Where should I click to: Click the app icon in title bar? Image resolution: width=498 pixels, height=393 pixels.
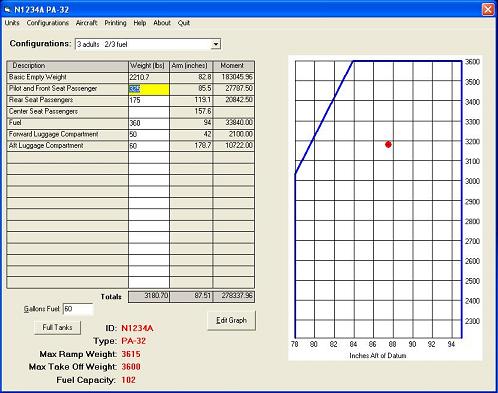(x=7, y=10)
